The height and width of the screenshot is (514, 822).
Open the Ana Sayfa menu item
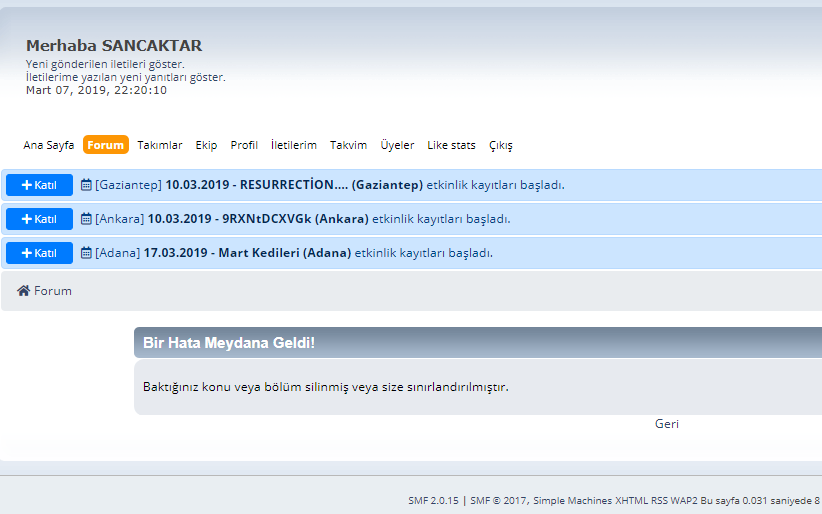pyautogui.click(x=48, y=145)
